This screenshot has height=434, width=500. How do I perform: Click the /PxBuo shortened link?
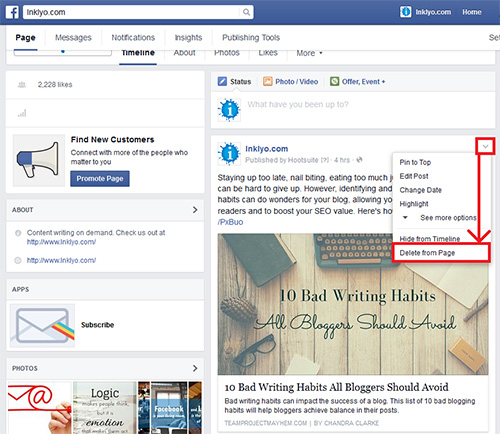[230, 222]
